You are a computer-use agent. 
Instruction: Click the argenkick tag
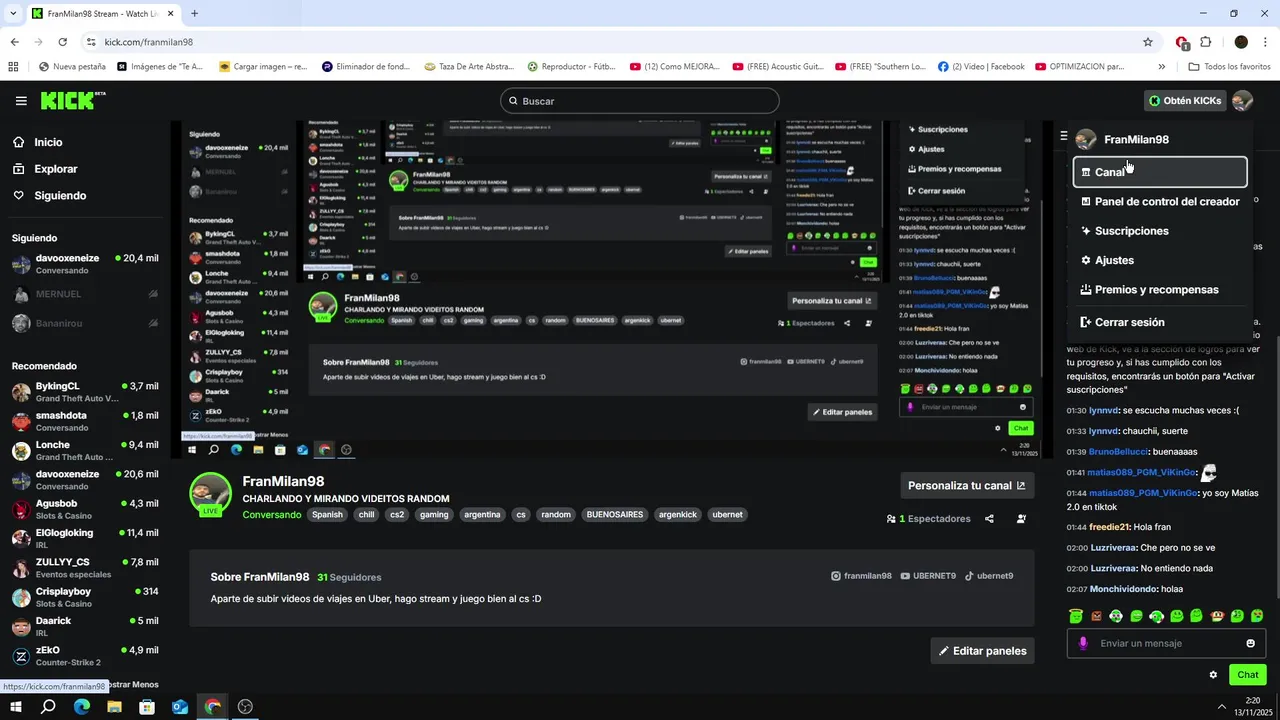coord(677,515)
